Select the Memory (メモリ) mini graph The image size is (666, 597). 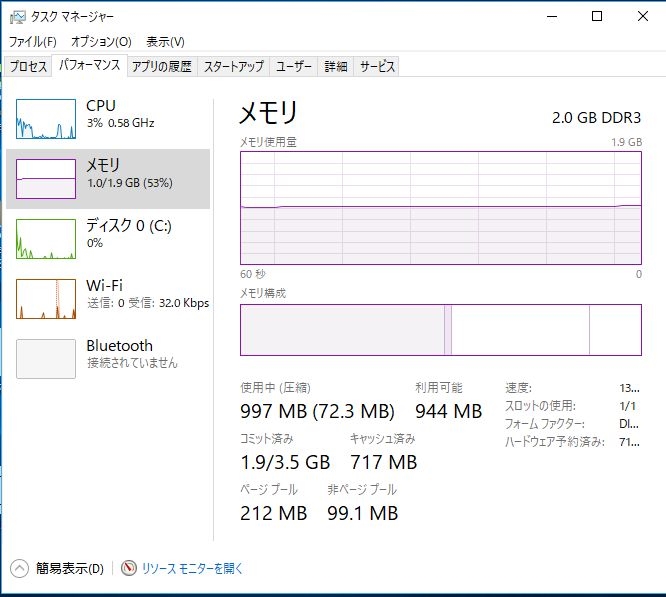(46, 178)
